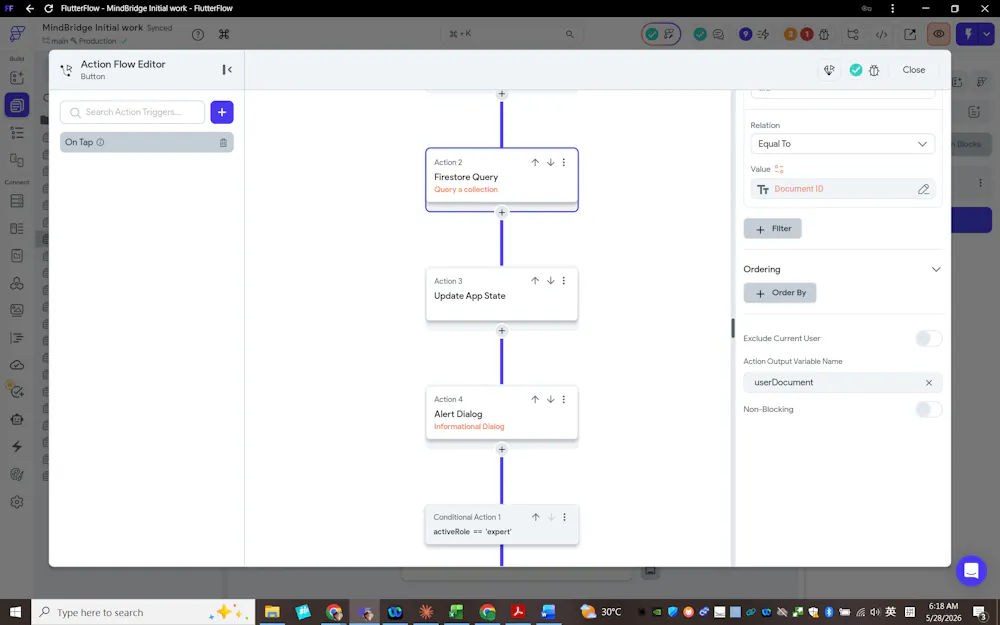Add a new action trigger with plus button
The width and height of the screenshot is (1000, 625).
click(x=222, y=112)
